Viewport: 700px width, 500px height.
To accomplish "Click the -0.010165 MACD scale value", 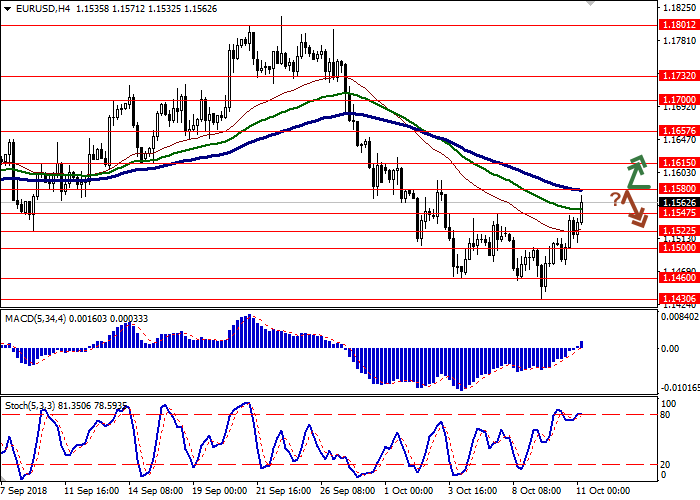I will (679, 387).
